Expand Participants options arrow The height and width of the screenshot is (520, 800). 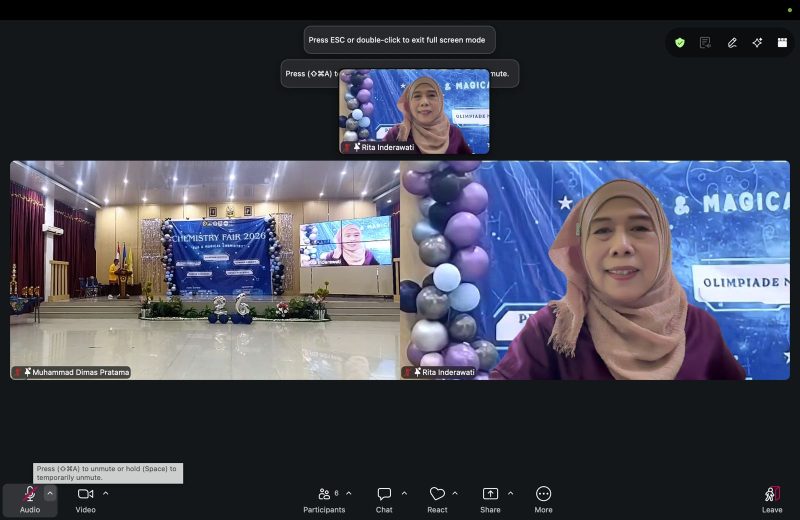(x=349, y=493)
